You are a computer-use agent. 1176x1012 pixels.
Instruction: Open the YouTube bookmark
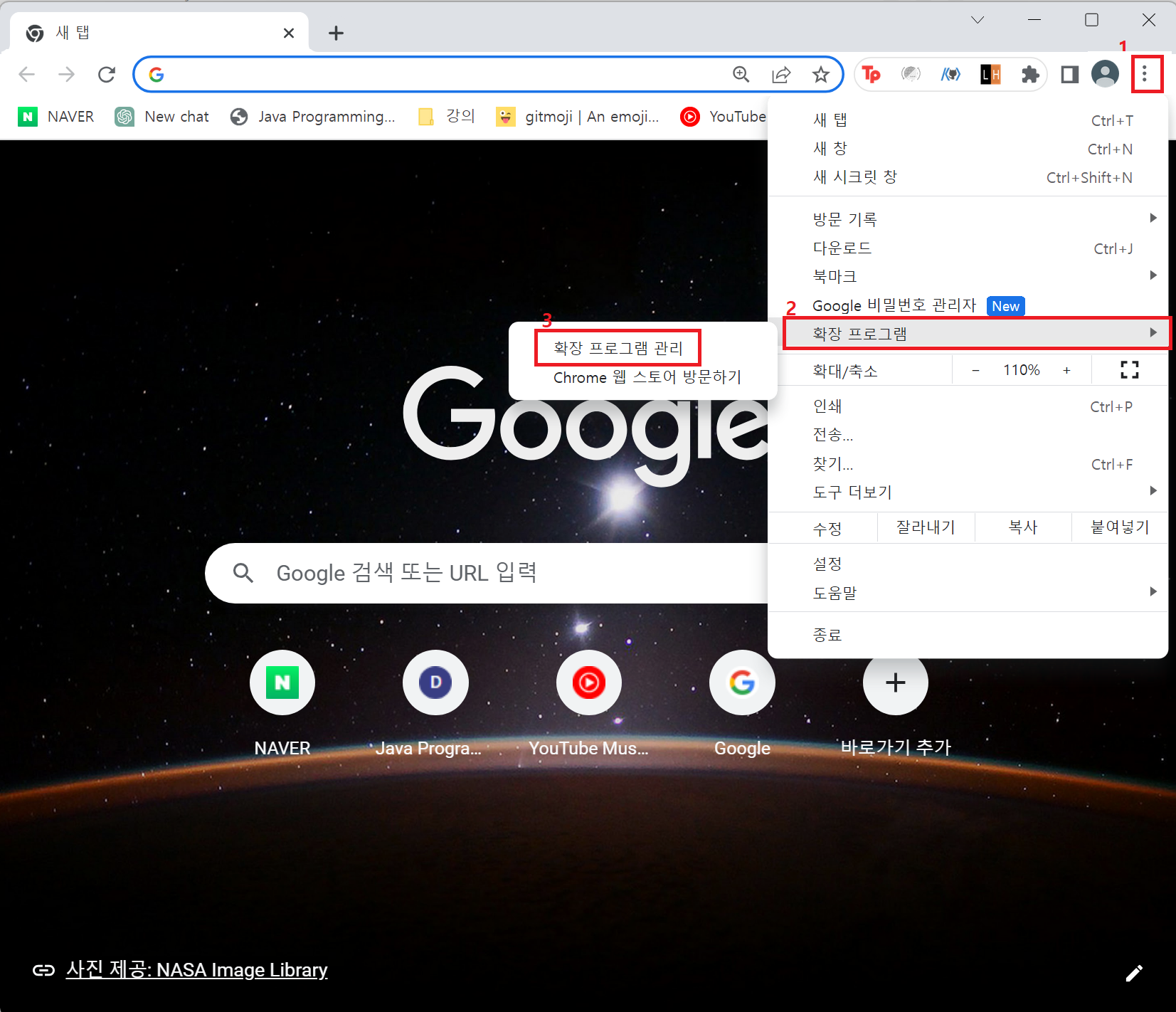point(723,117)
